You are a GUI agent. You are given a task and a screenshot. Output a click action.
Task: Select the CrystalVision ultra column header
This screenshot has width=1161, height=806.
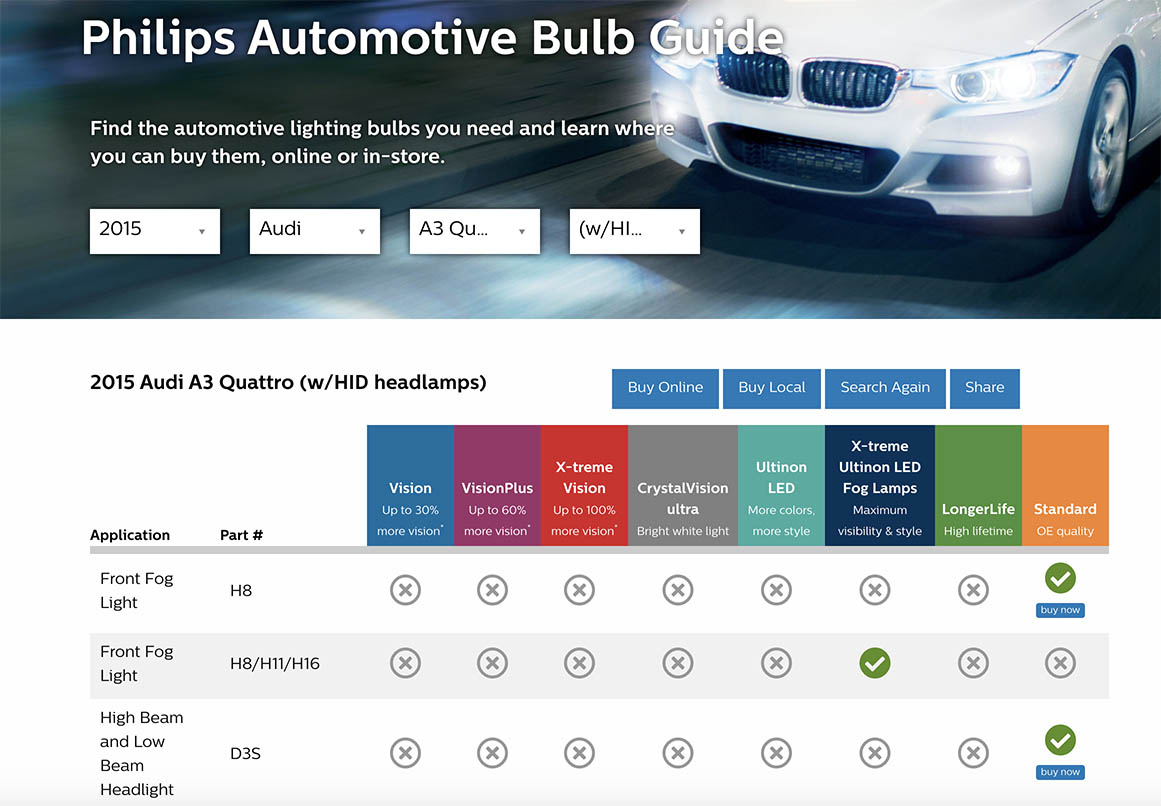pos(683,486)
